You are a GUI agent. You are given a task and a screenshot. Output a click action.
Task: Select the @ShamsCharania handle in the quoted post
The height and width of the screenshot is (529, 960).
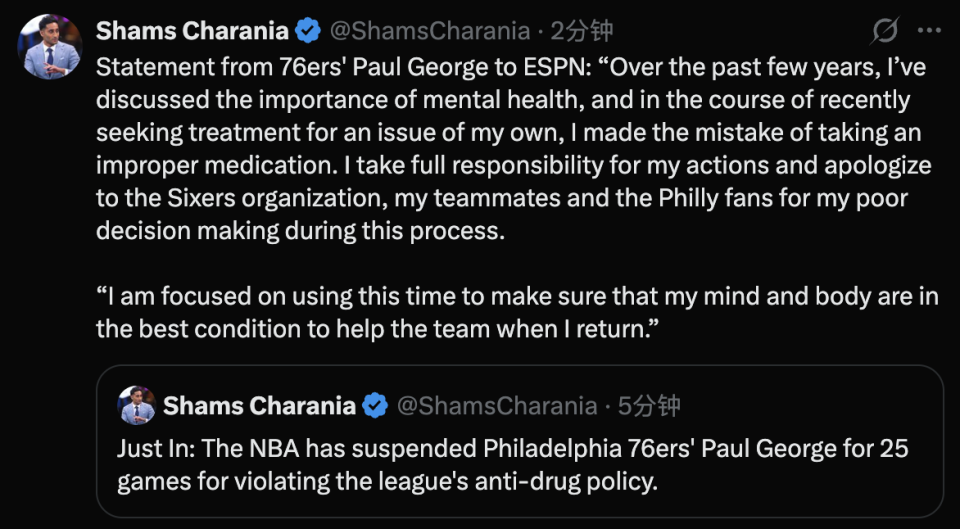[497, 406]
